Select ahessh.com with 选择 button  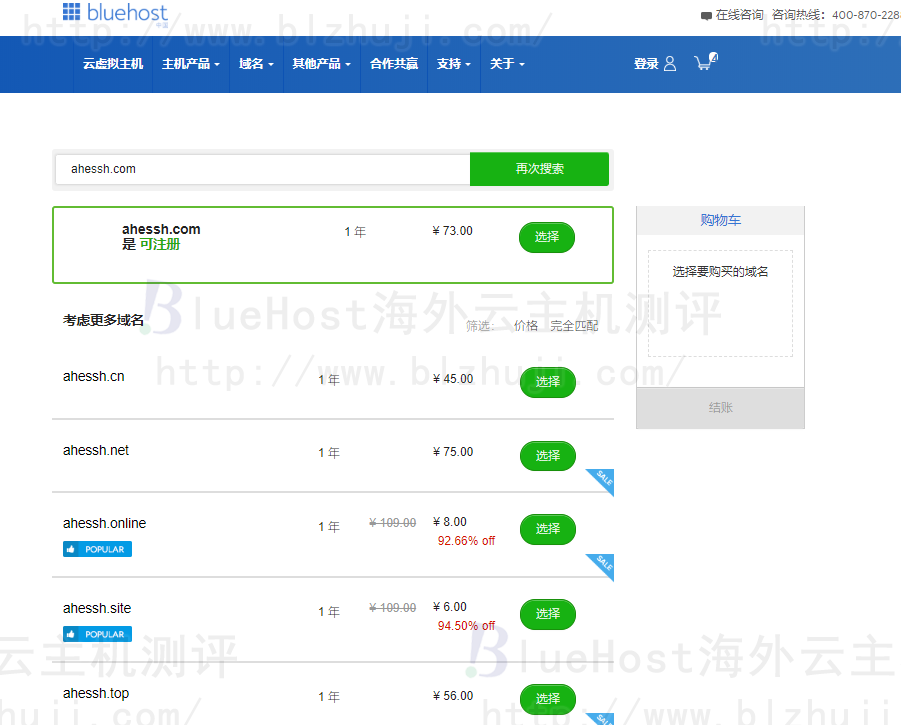point(547,237)
